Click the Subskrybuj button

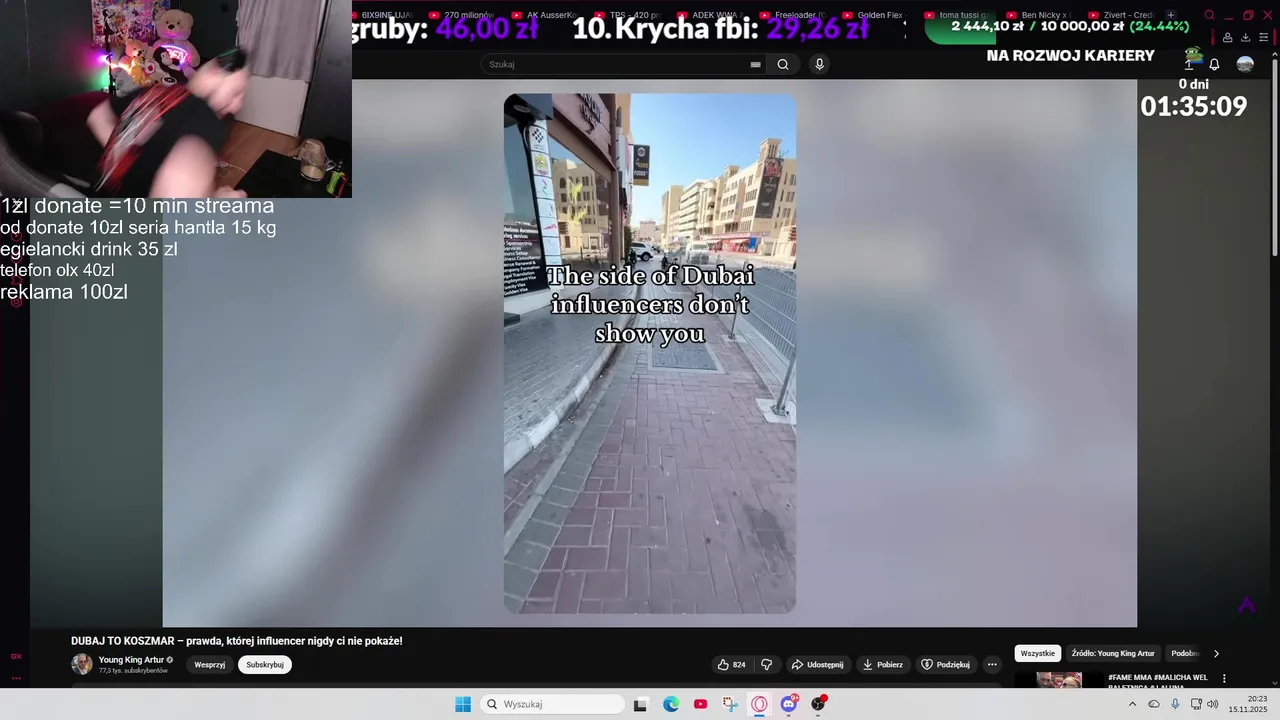[x=265, y=664]
